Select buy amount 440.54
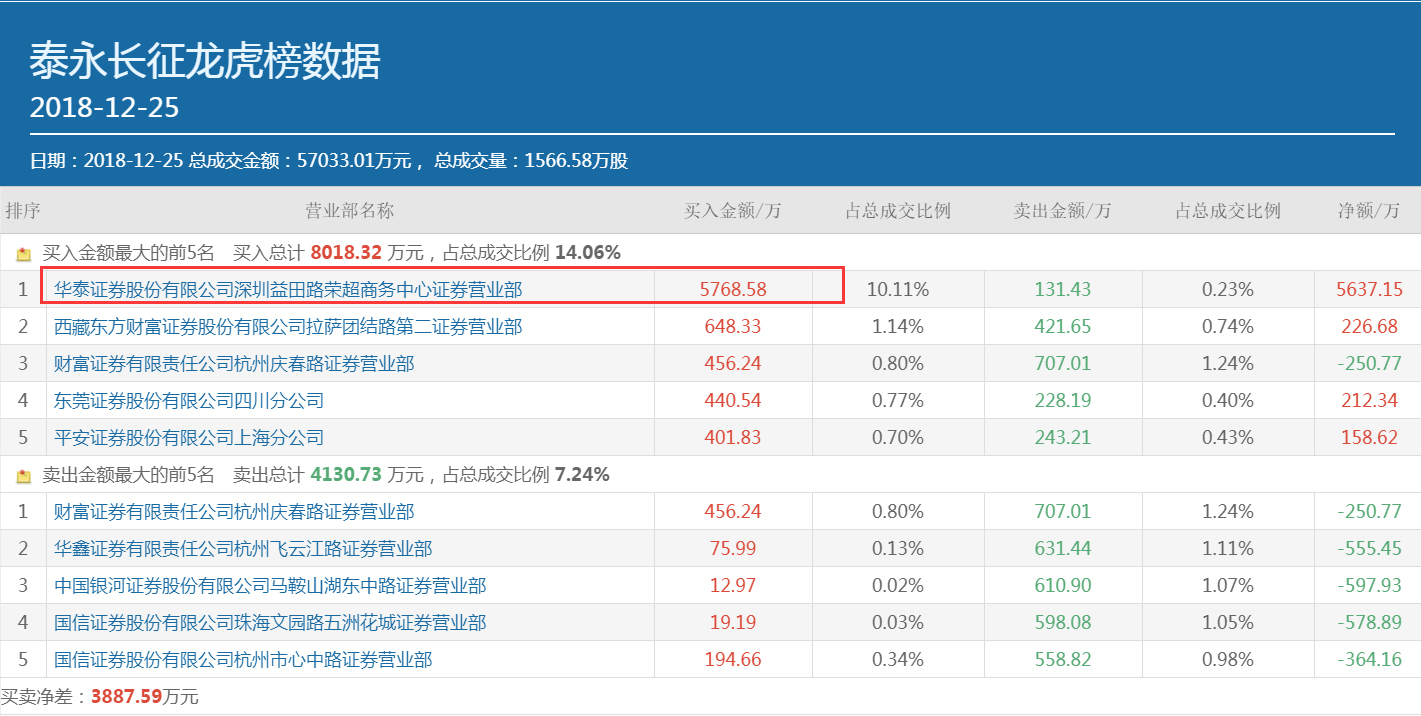Viewport: 1421px width, 716px height. (733, 401)
